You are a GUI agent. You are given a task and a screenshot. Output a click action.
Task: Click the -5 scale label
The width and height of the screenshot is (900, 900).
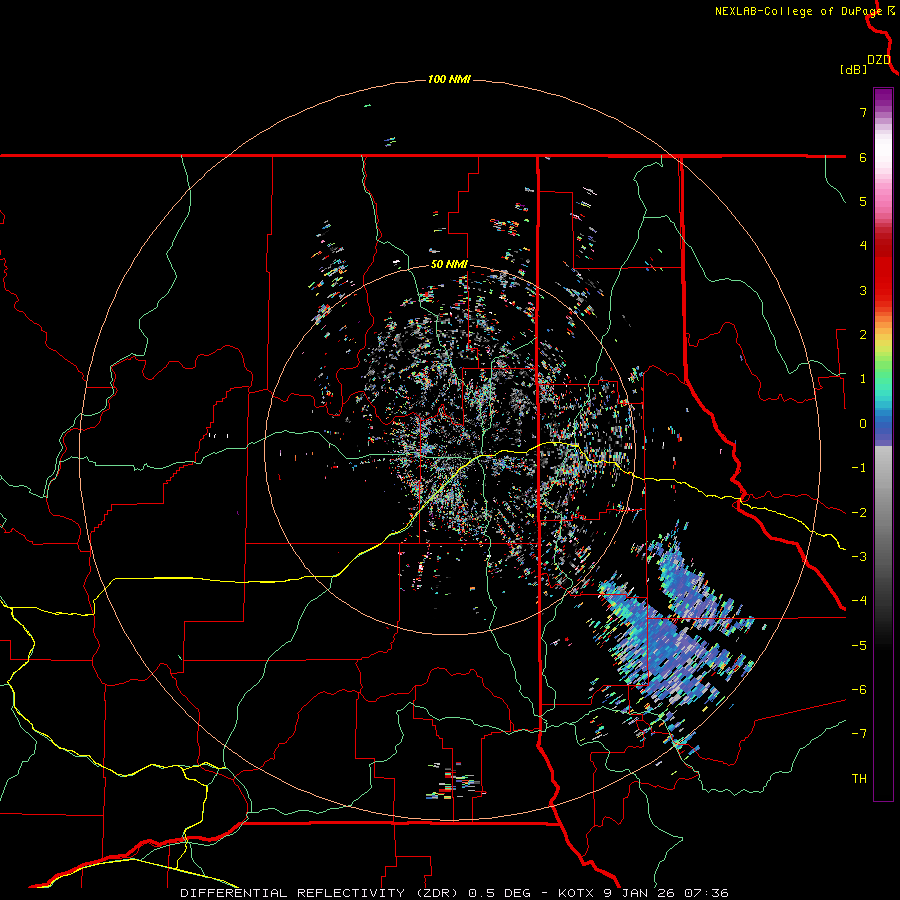859,646
